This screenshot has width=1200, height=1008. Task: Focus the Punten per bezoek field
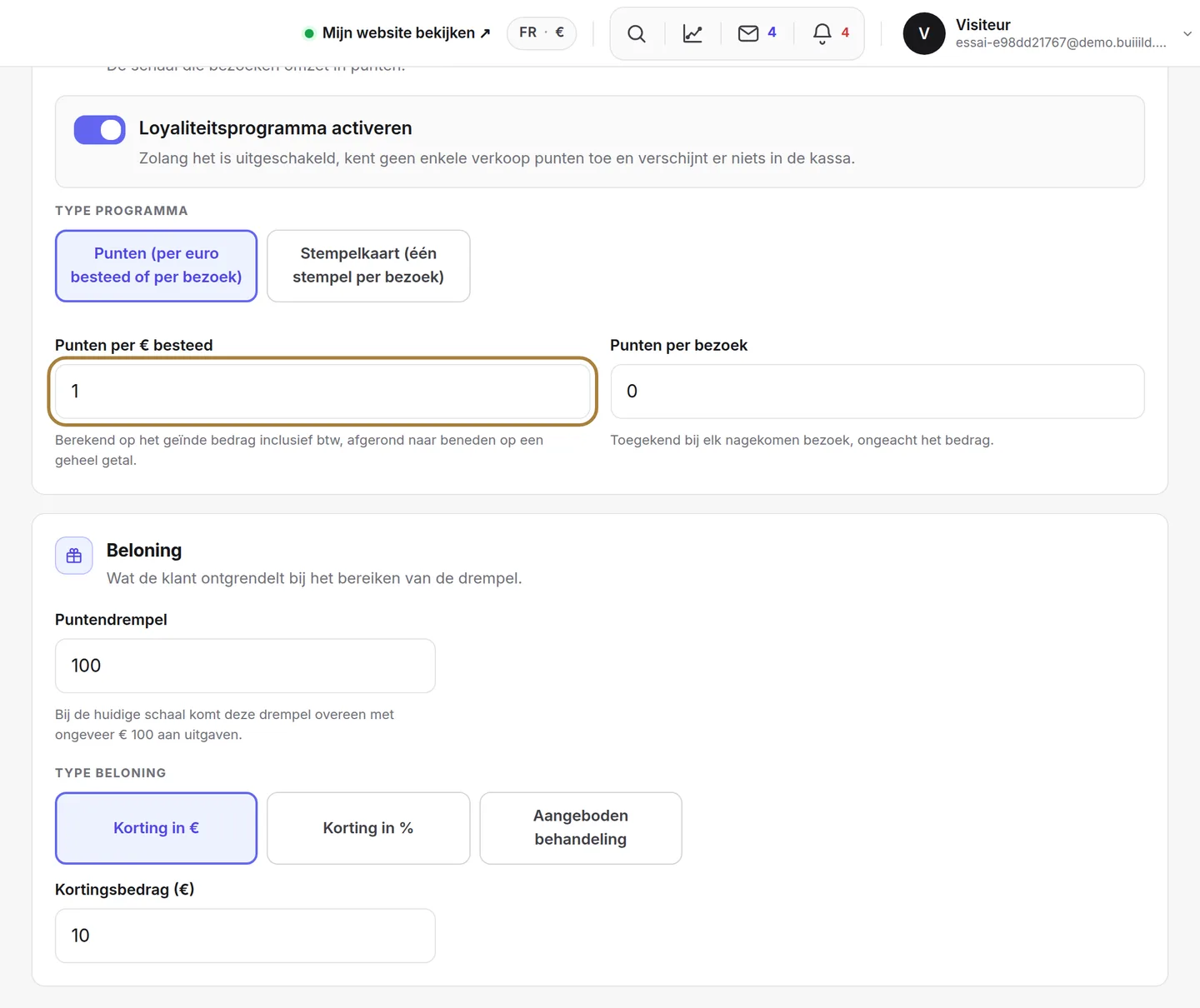[877, 392]
